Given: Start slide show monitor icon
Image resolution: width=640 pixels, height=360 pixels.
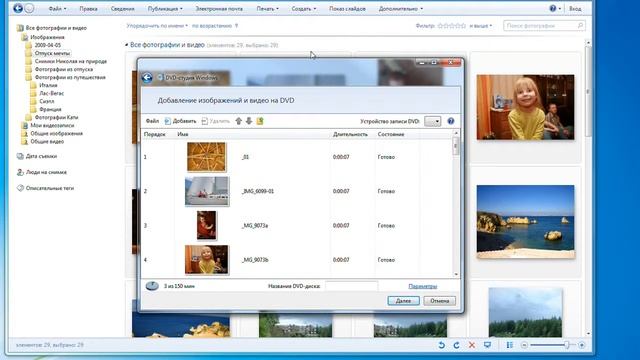Looking at the screenshot, I should (x=487, y=345).
